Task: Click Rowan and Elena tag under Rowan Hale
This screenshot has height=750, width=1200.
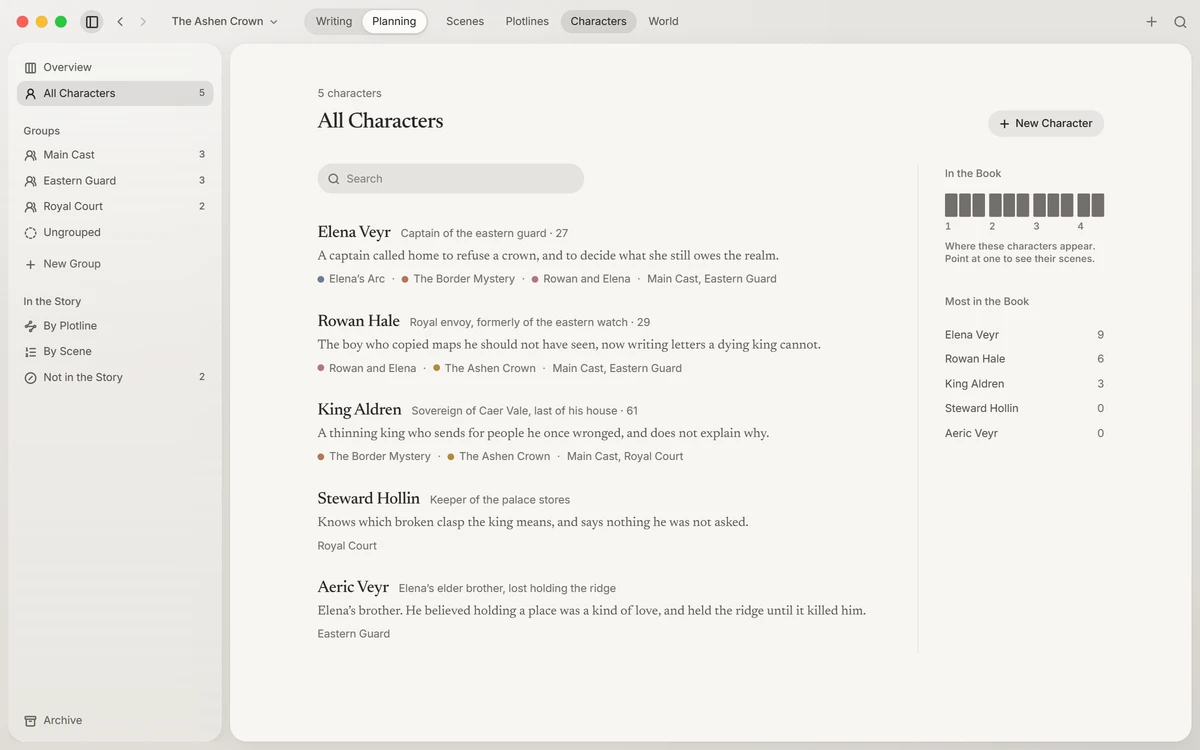Action: click(367, 368)
